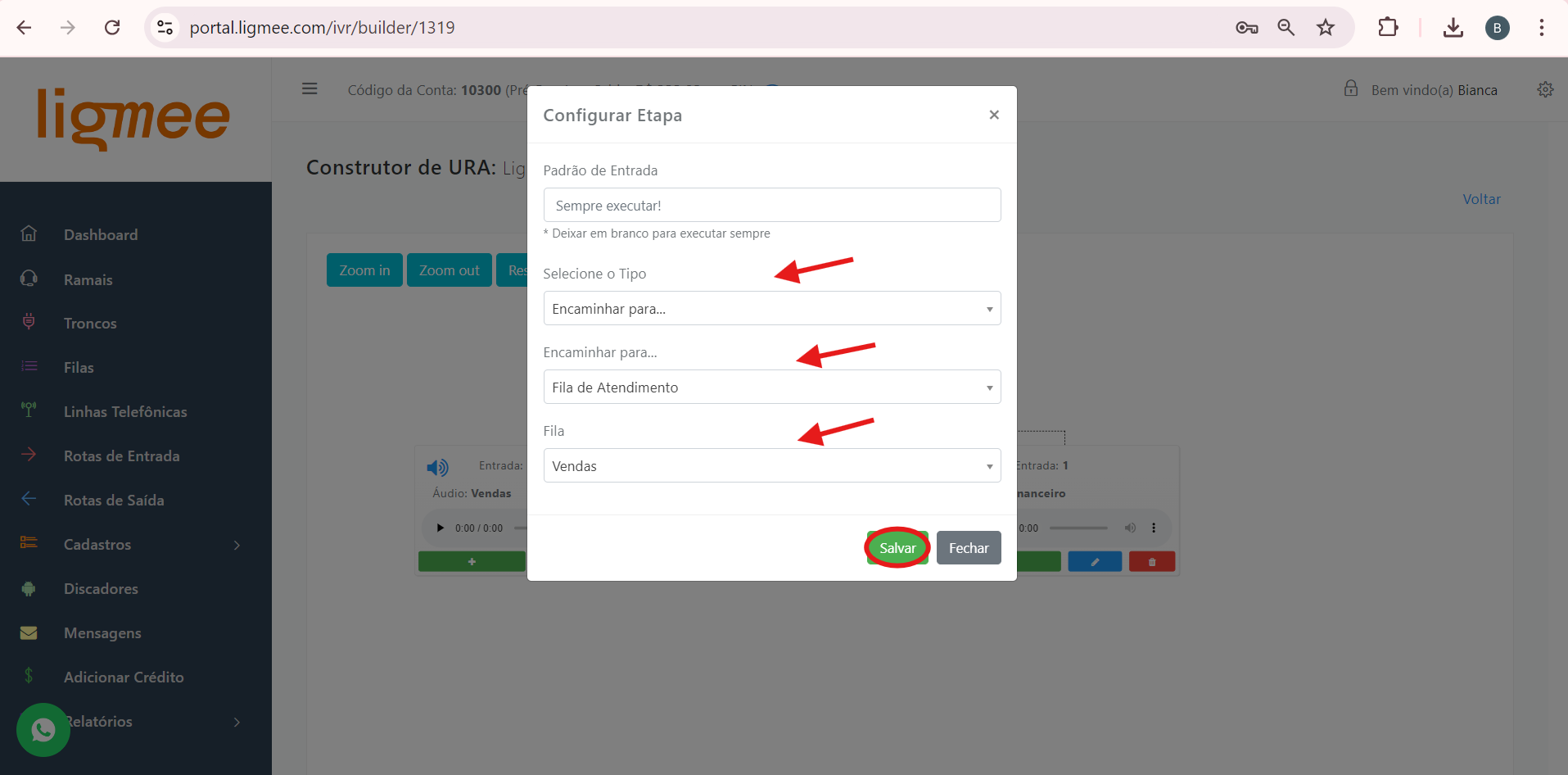Click the Fechar button in dialog
Viewport: 1568px width, 775px height.
[x=969, y=548]
